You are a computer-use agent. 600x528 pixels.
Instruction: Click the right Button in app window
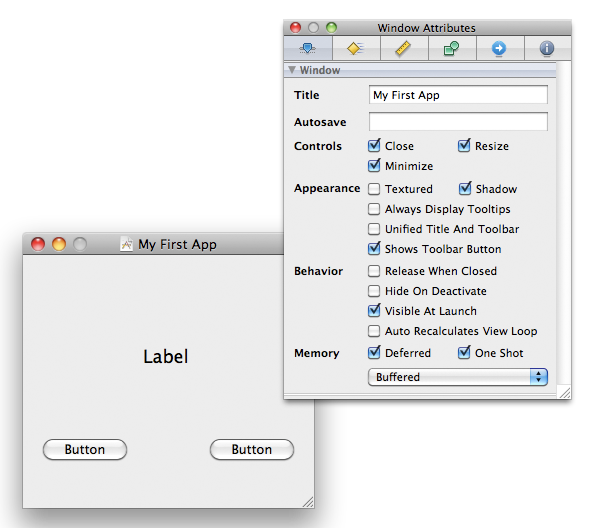(x=251, y=450)
